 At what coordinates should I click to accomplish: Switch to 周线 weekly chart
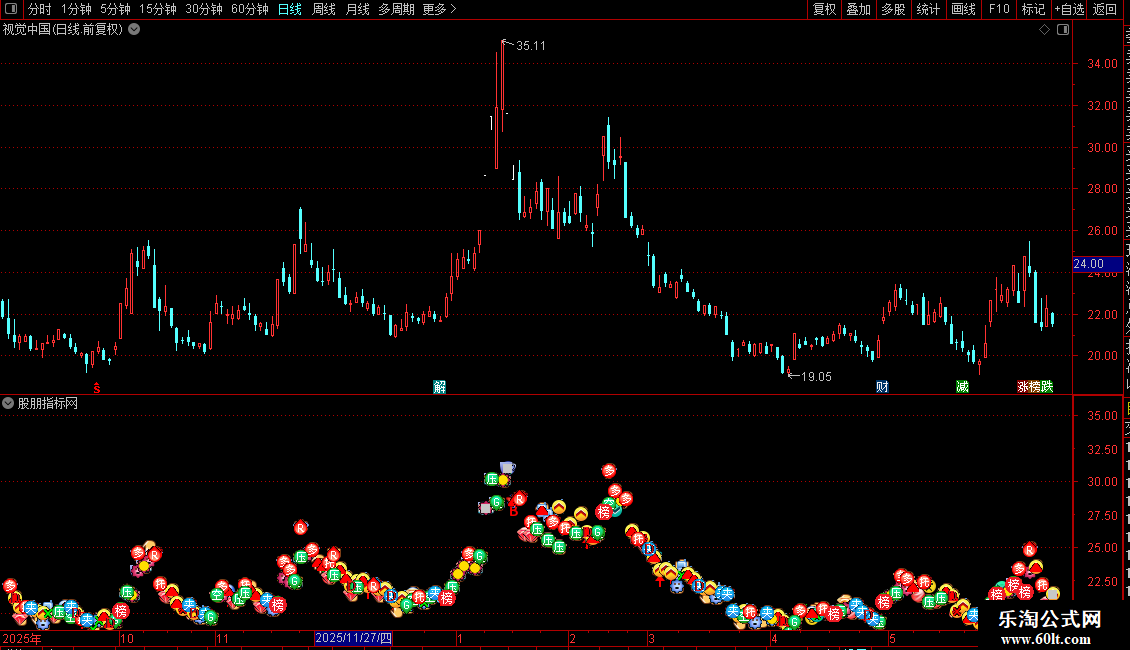click(x=324, y=9)
